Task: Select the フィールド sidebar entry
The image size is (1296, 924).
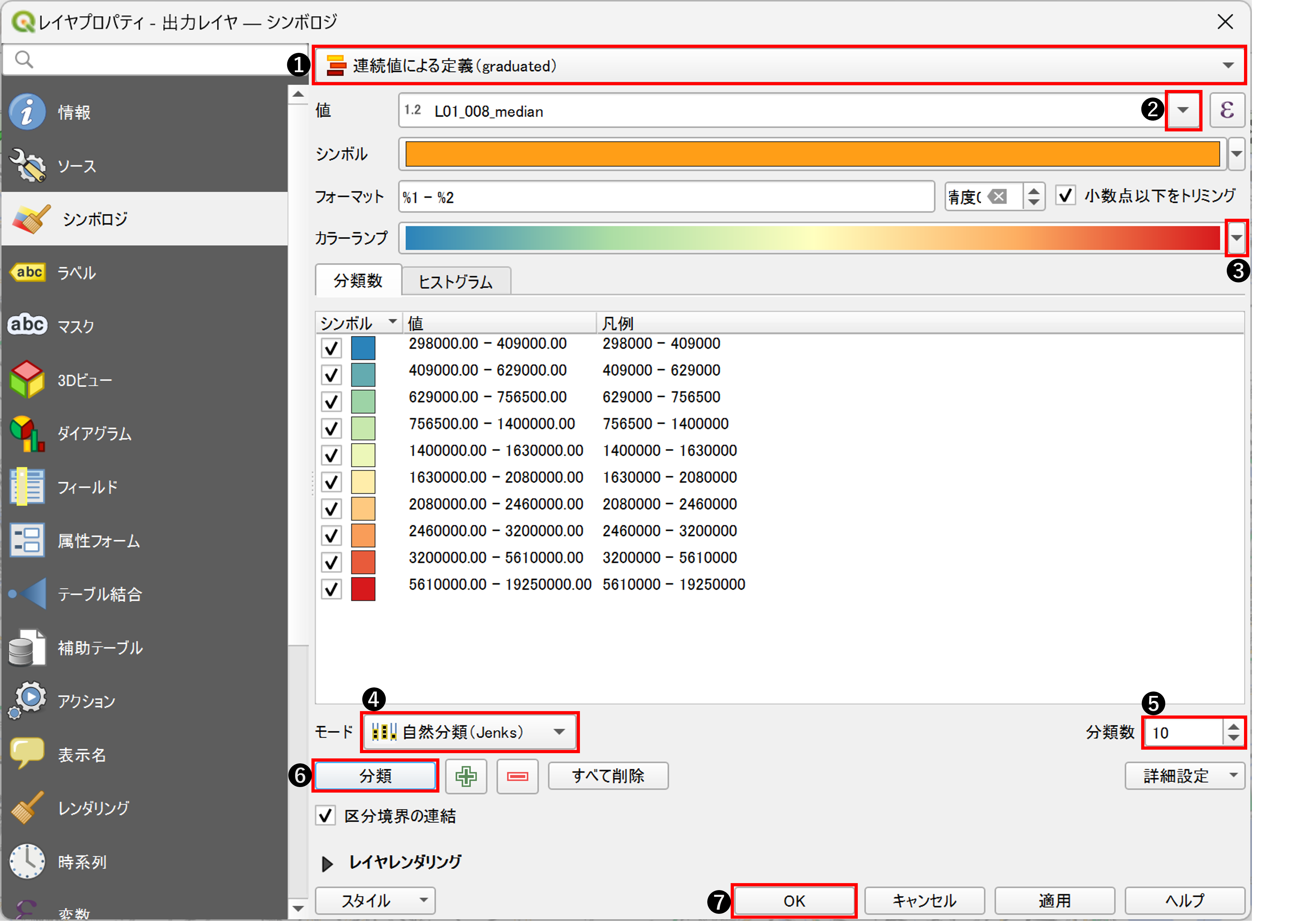Action: coord(145,487)
